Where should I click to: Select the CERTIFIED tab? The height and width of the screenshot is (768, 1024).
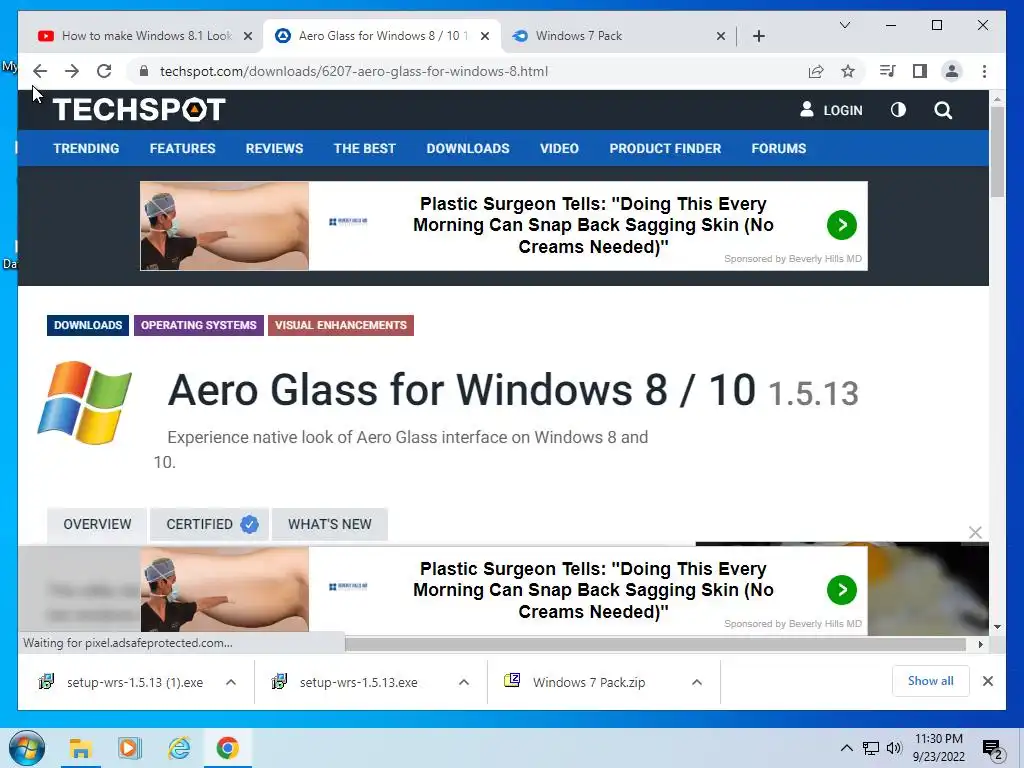pyautogui.click(x=210, y=524)
